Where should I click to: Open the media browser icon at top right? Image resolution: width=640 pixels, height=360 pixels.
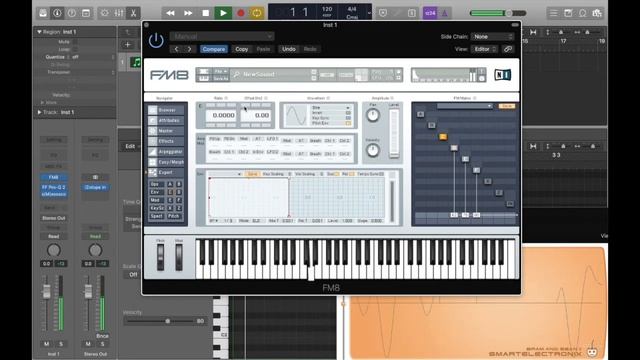point(597,13)
